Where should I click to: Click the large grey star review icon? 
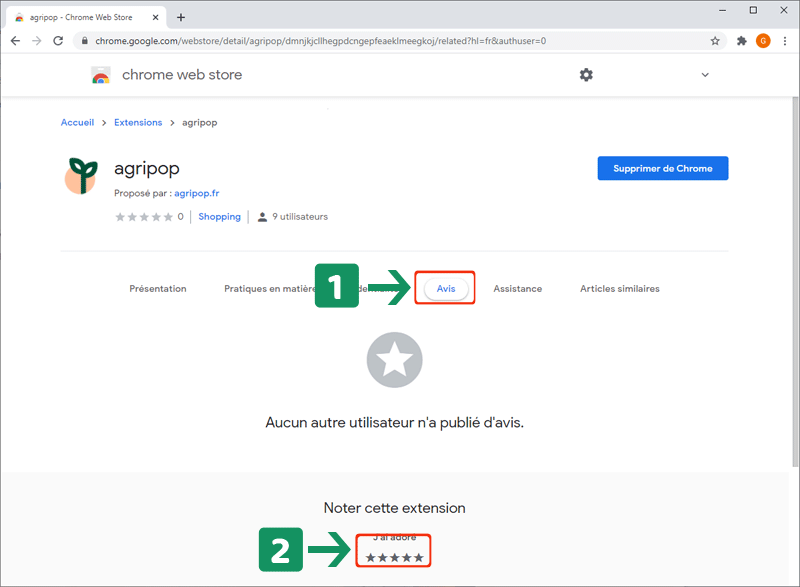click(394, 360)
